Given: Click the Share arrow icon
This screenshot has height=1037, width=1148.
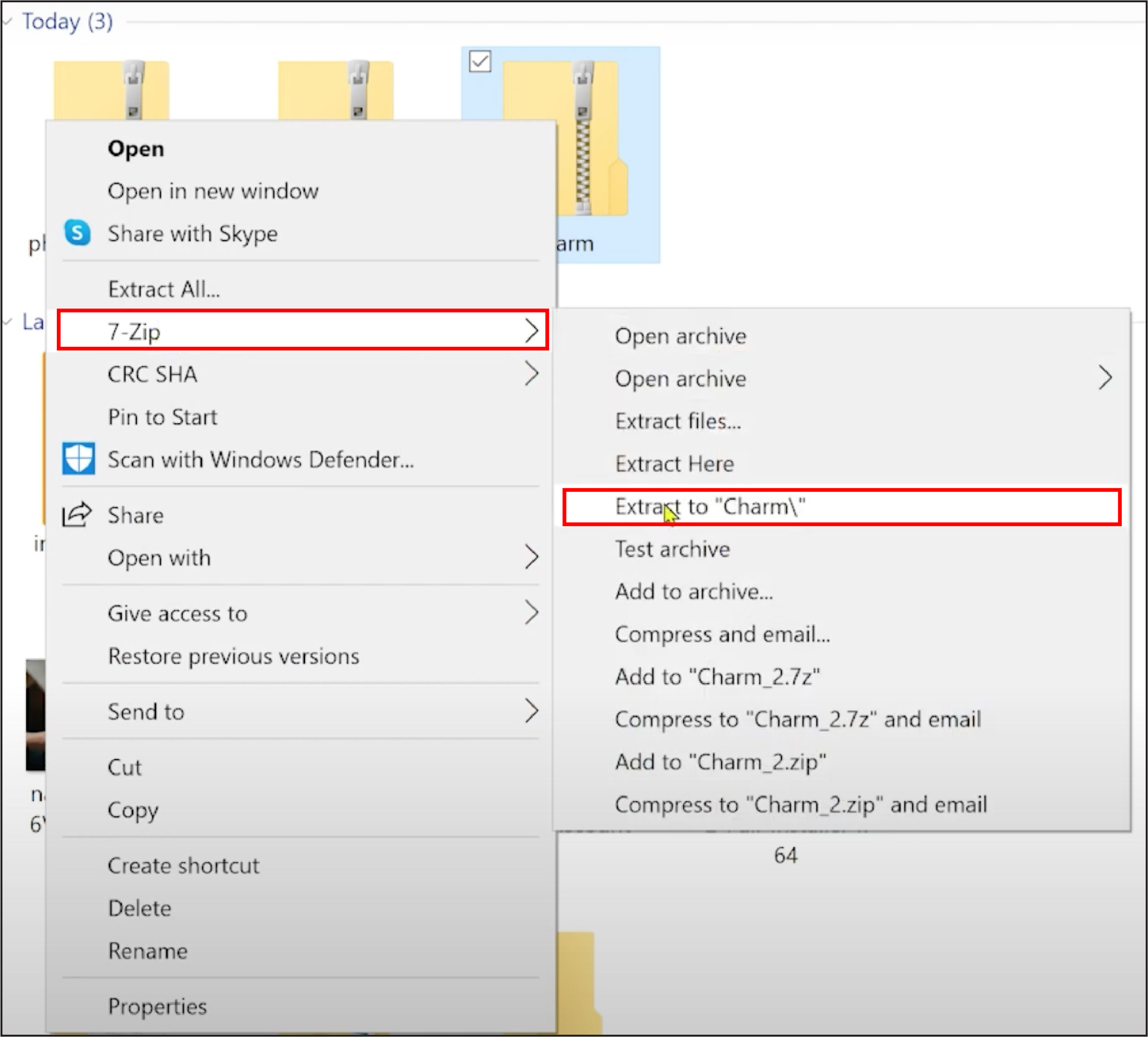Looking at the screenshot, I should [77, 514].
